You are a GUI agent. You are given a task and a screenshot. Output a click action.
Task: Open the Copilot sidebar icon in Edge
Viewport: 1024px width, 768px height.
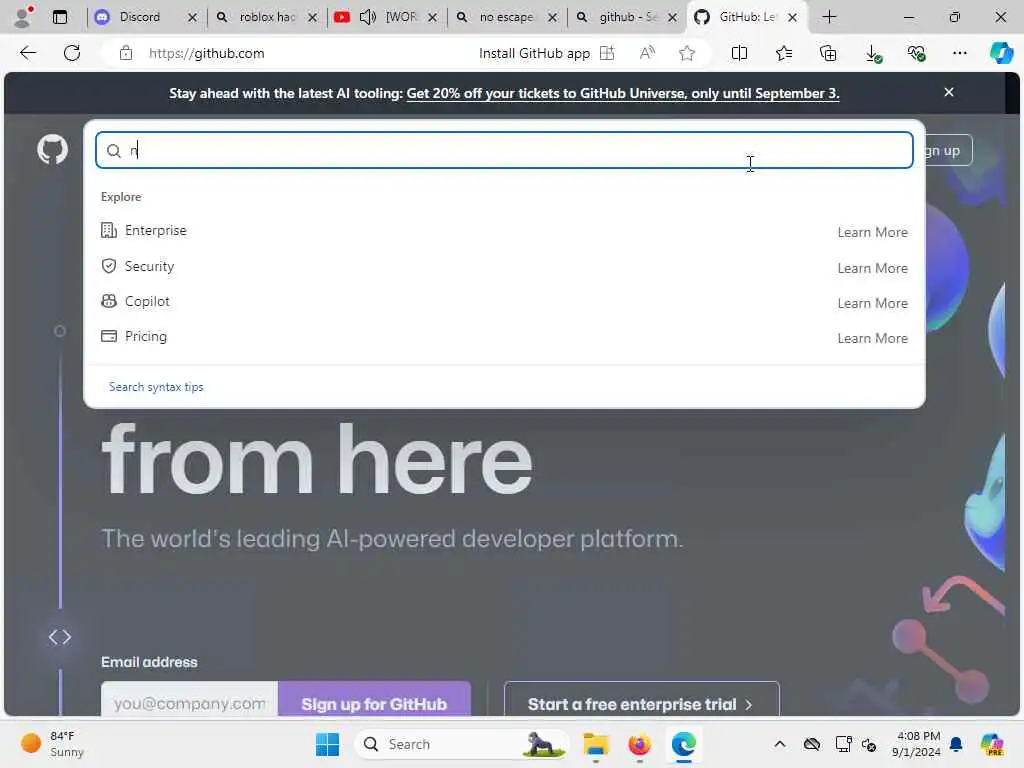(x=1002, y=53)
